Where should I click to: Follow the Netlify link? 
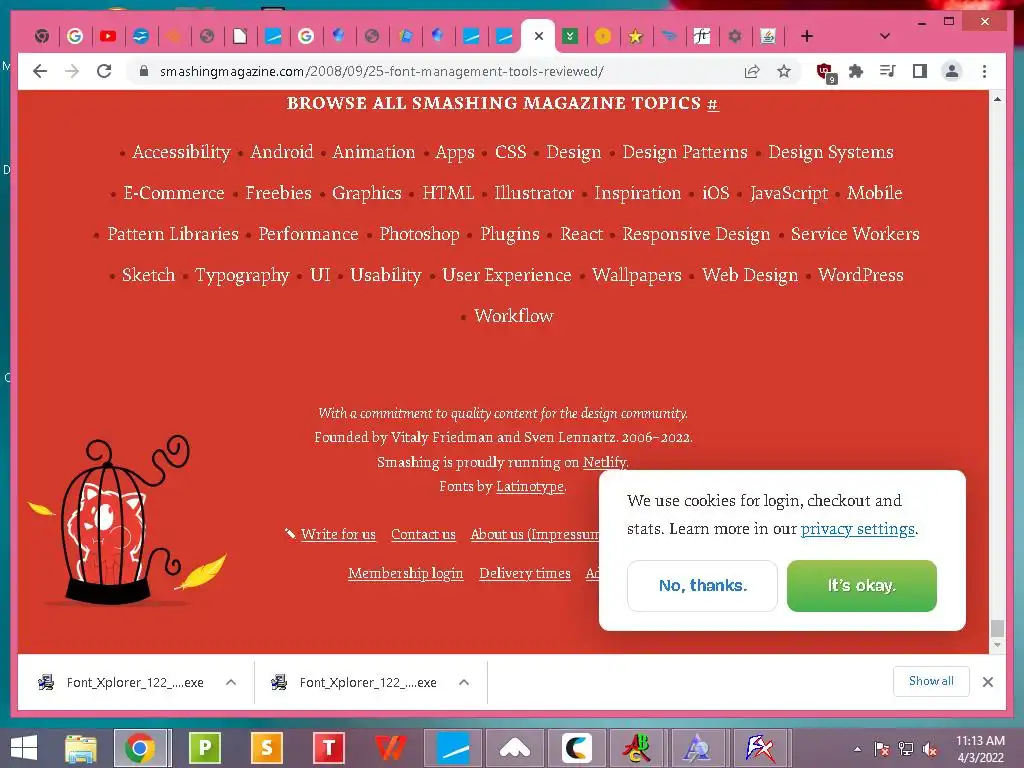pos(604,462)
